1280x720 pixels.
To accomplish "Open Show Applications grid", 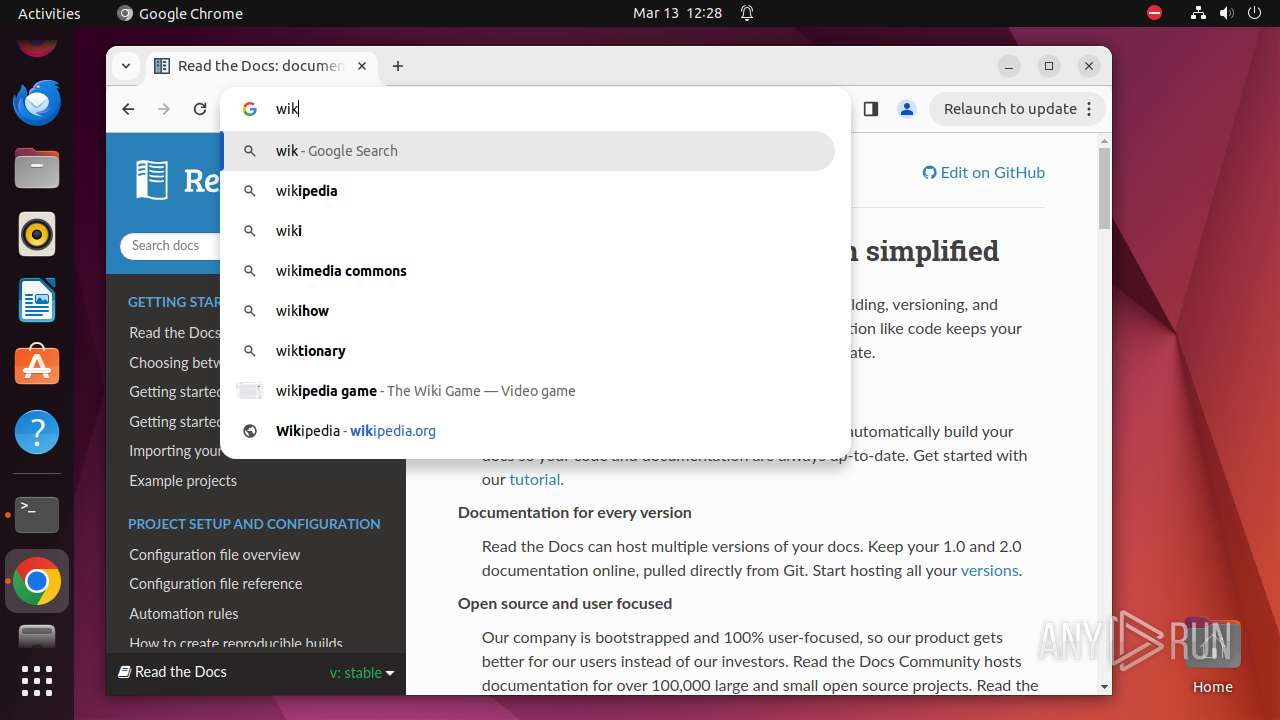I will coord(37,681).
